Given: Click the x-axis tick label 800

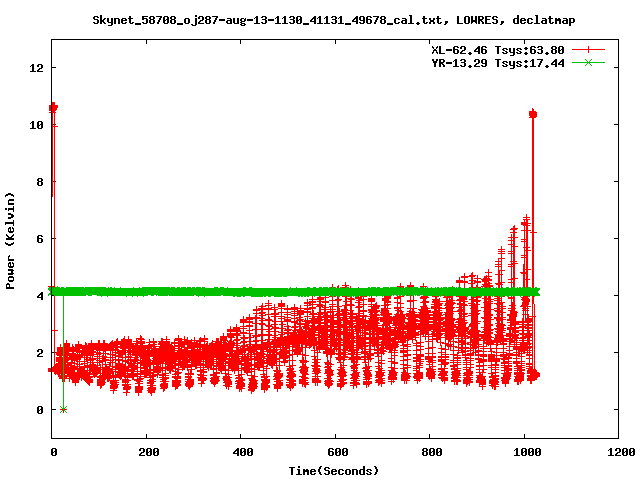Looking at the screenshot, I should [432, 452].
